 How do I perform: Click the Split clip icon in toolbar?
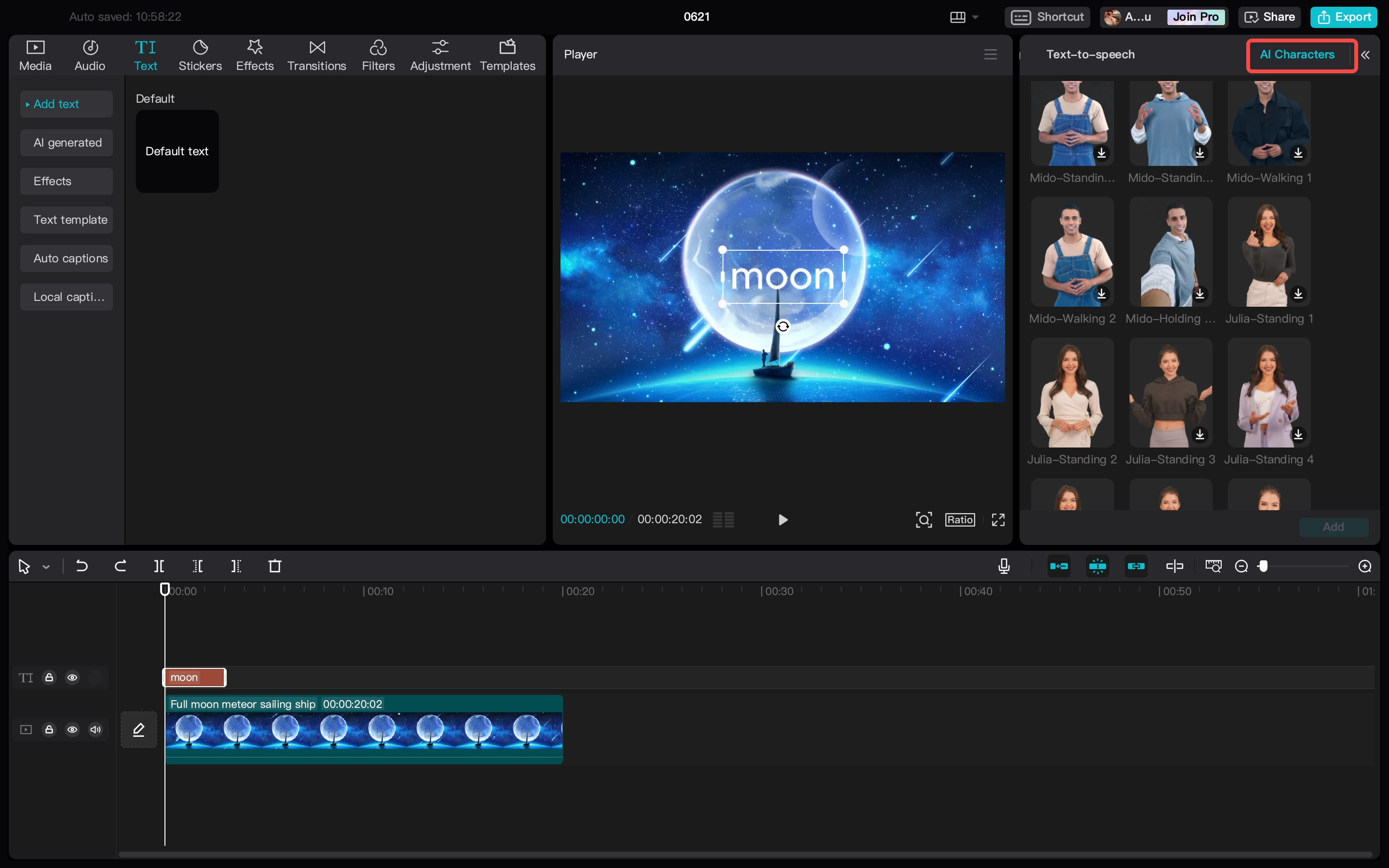point(159,566)
